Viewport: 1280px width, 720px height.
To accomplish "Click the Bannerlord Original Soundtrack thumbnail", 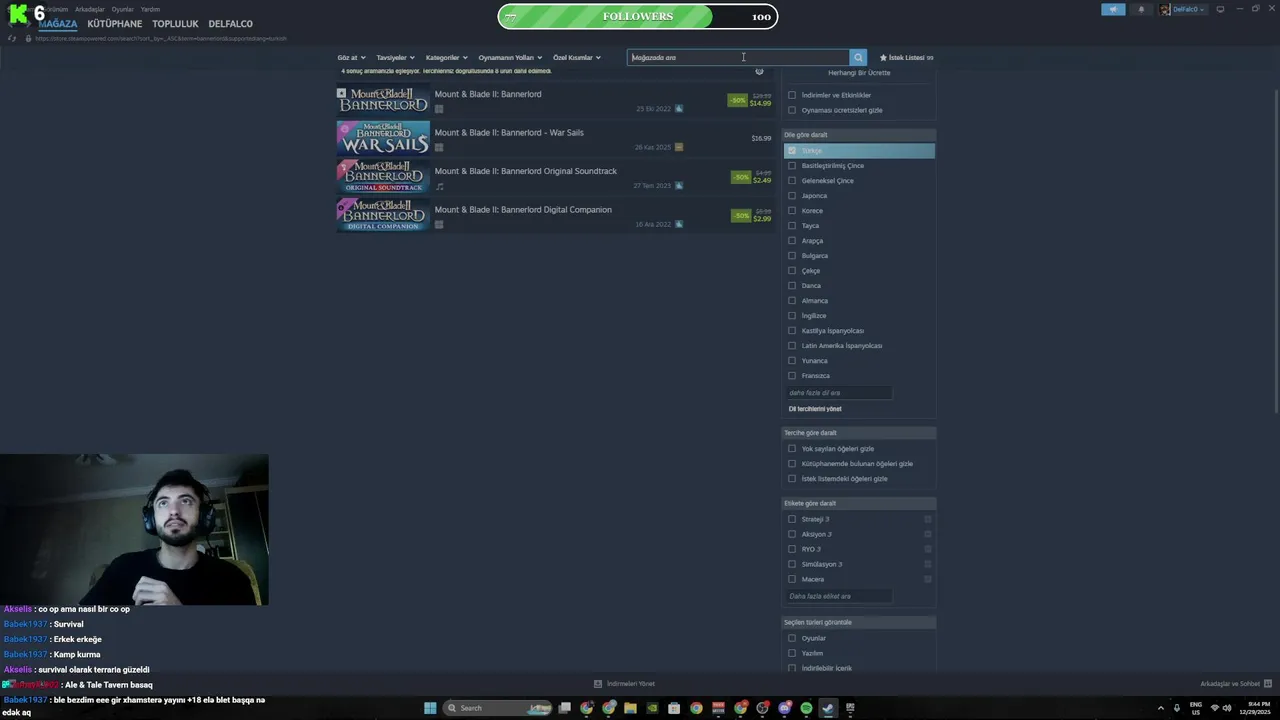I will [383, 176].
